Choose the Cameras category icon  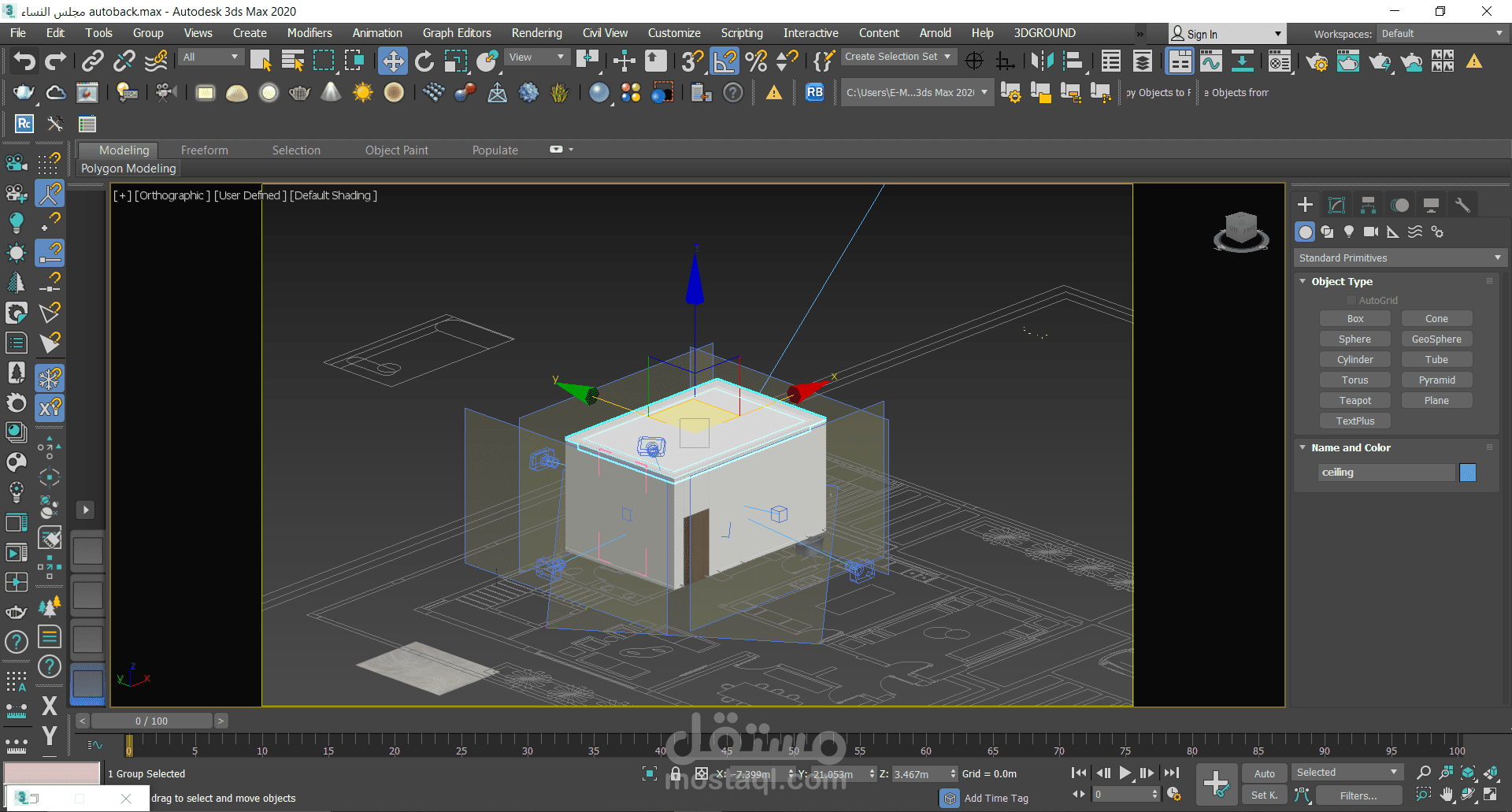pos(1371,232)
